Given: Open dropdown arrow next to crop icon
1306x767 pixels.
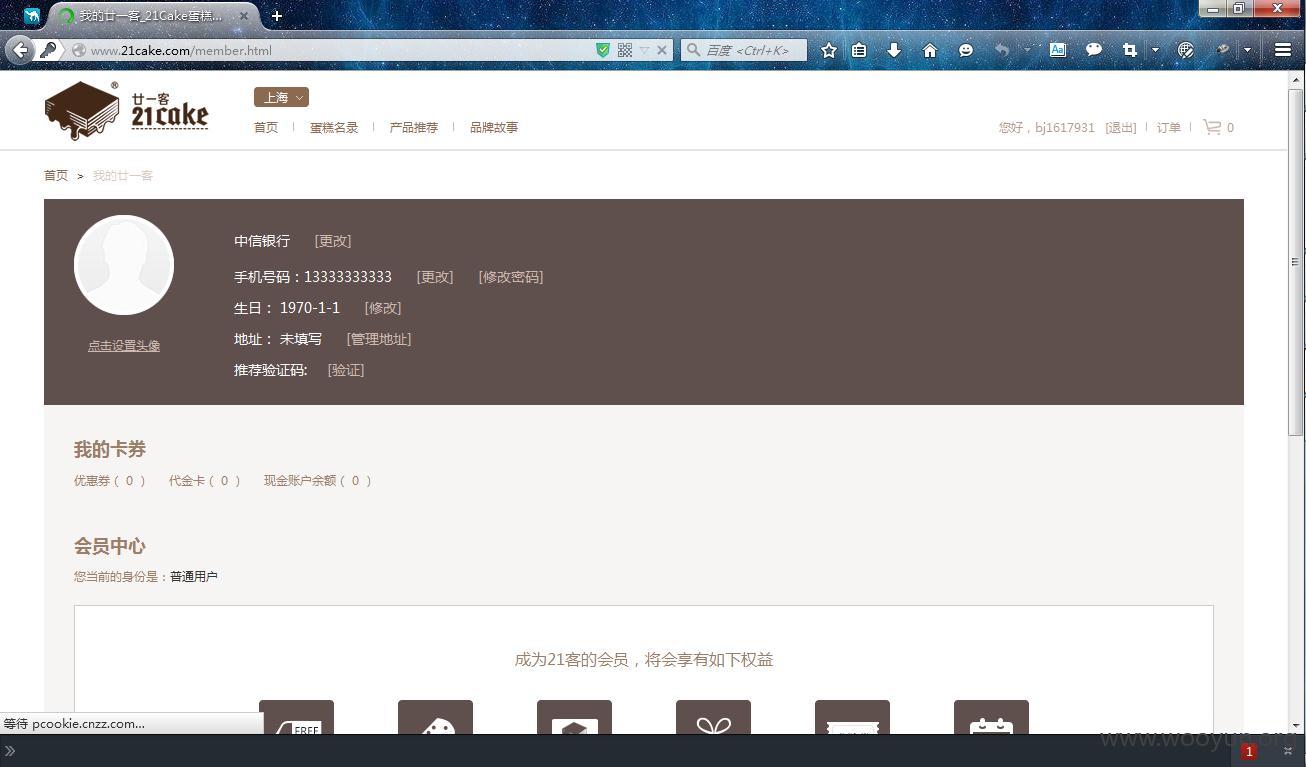Looking at the screenshot, I should click(1155, 50).
